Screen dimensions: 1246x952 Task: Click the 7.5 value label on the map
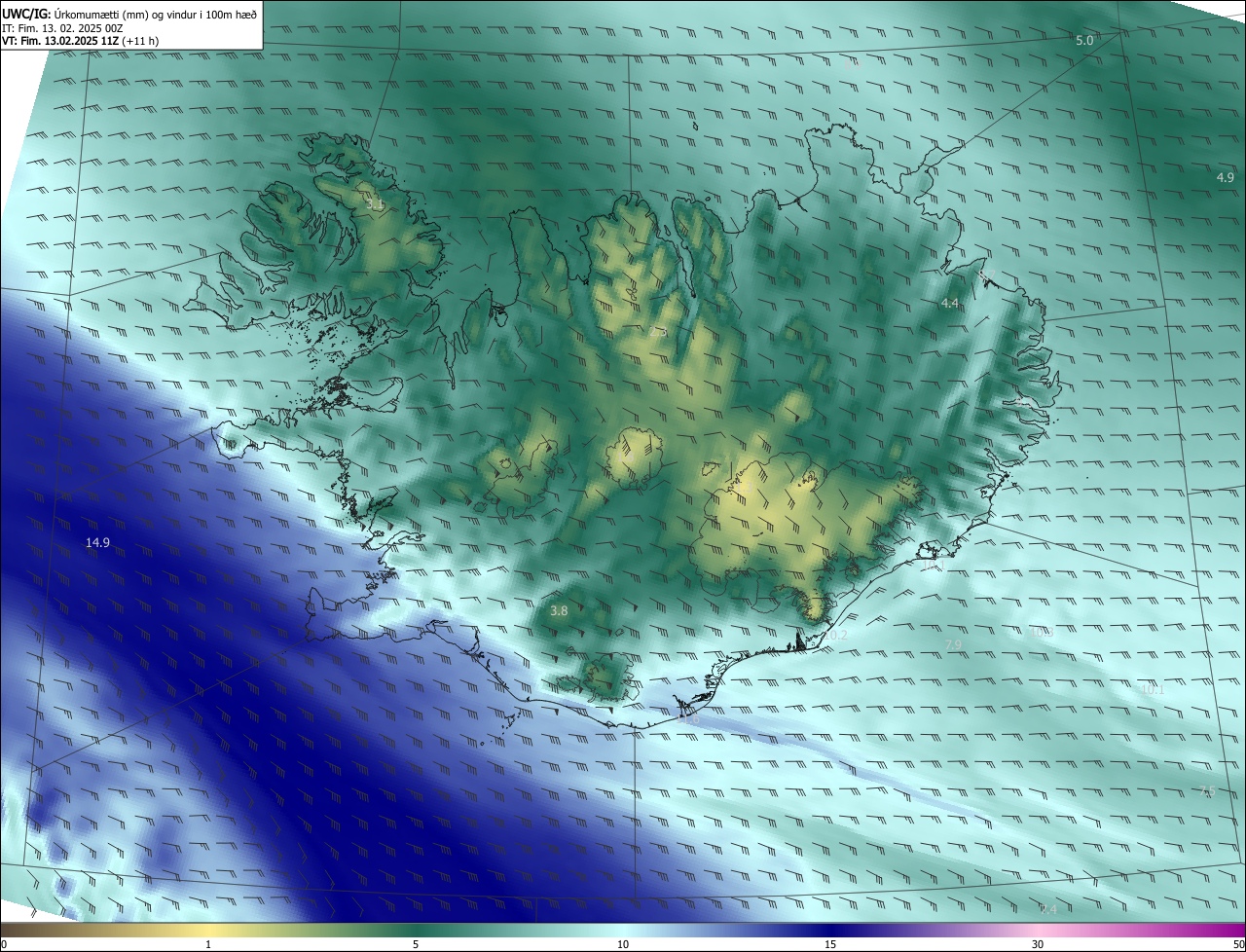point(1207,791)
